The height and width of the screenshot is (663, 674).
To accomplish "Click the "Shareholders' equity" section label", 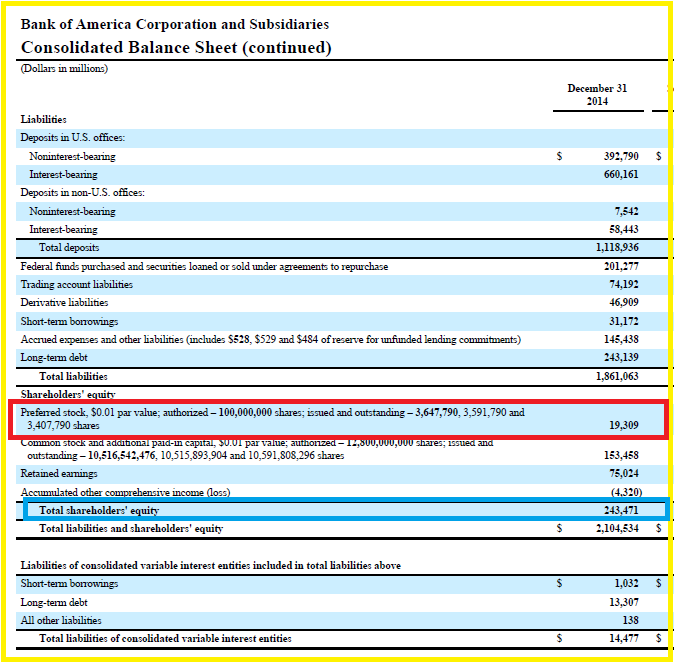I will pyautogui.click(x=68, y=394).
